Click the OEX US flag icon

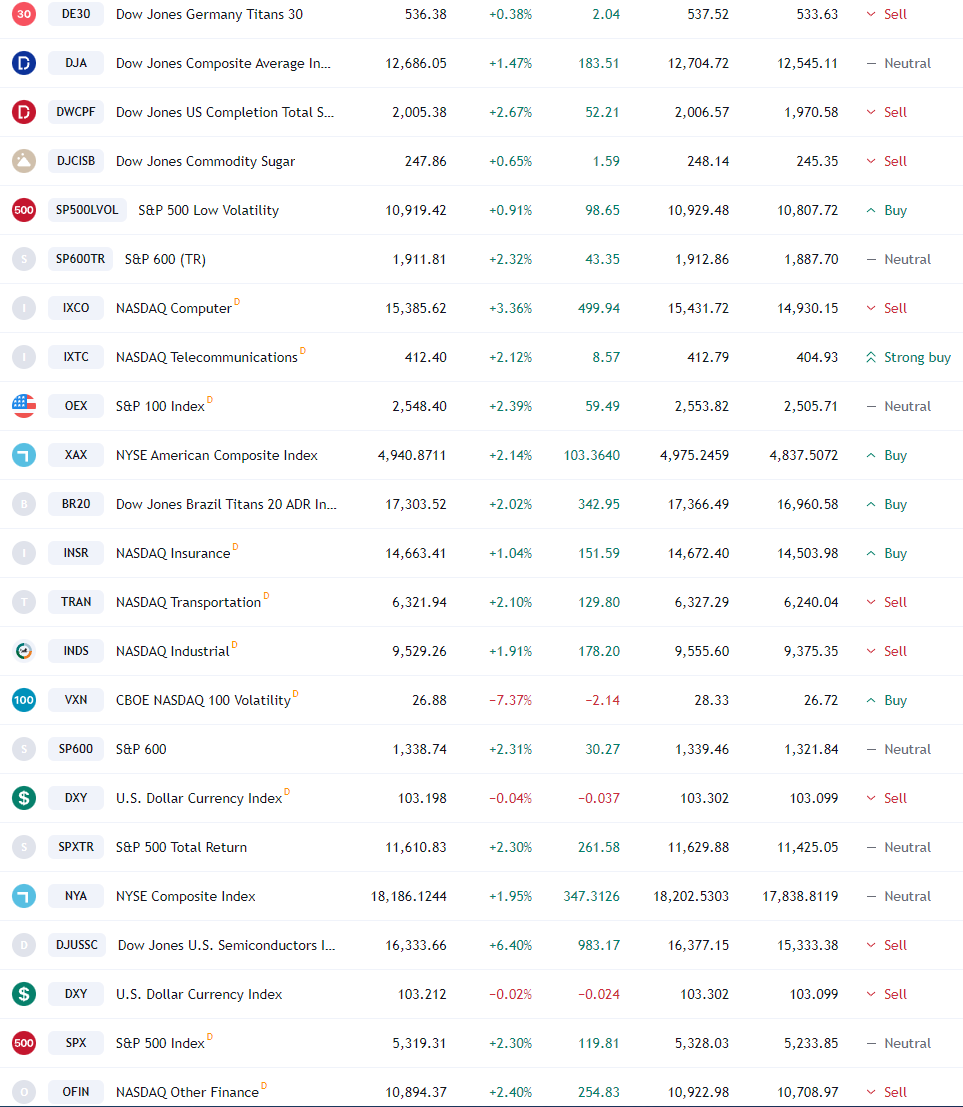point(24,406)
